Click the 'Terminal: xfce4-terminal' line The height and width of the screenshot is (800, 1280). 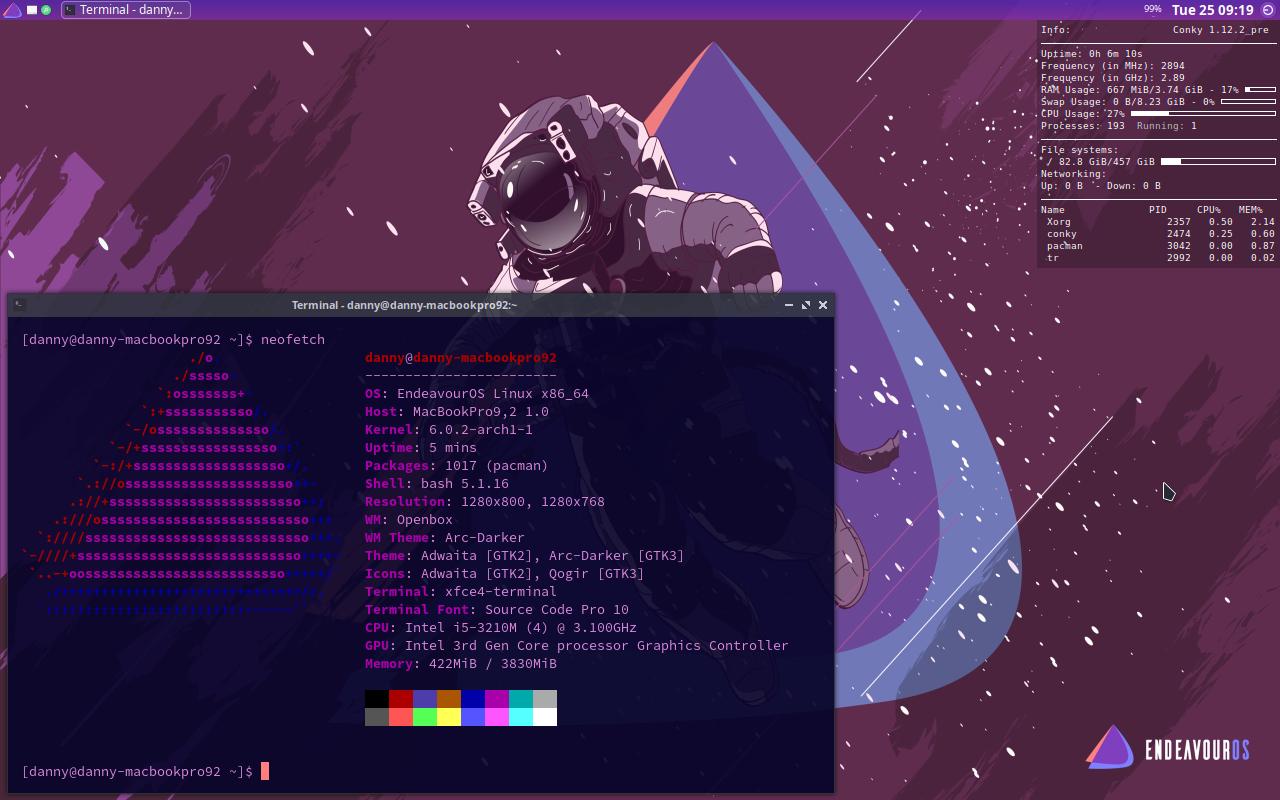(461, 591)
